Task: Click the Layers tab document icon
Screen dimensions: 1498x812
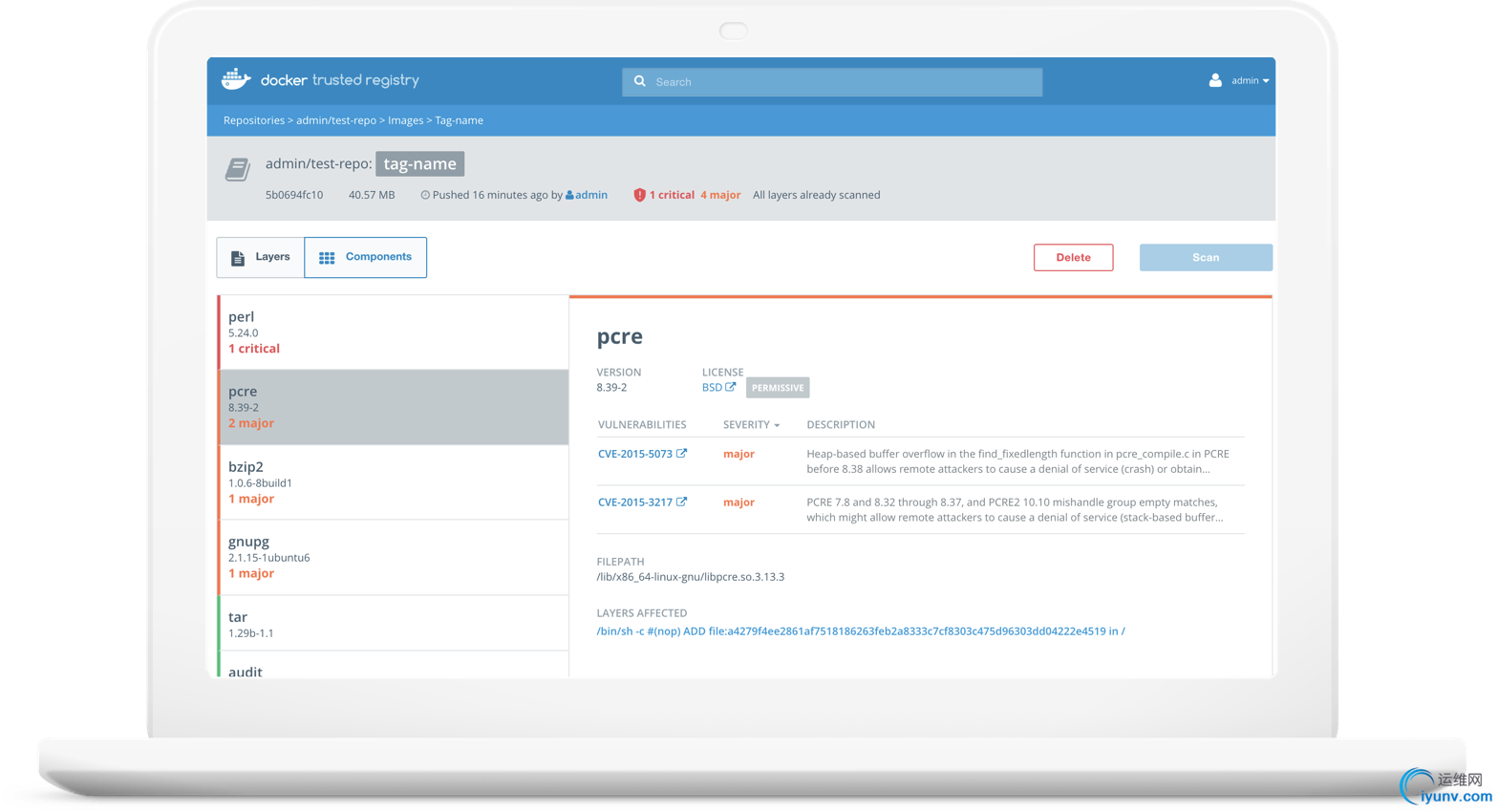Action: (x=238, y=258)
